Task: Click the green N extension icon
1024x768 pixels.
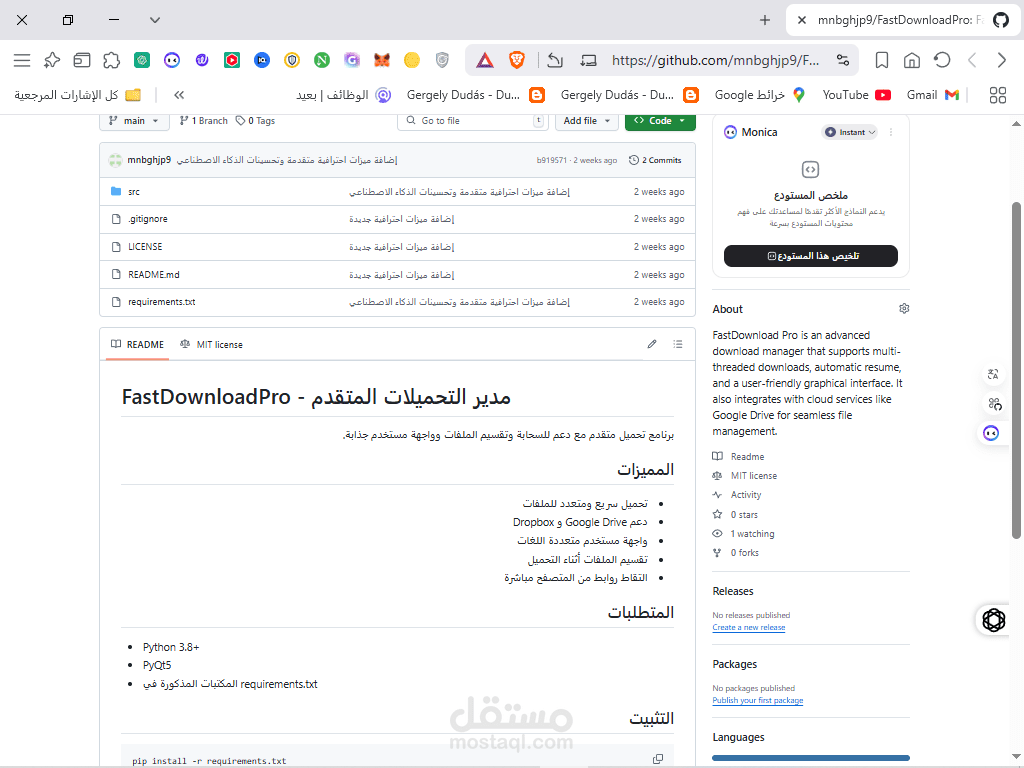Action: coord(322,61)
